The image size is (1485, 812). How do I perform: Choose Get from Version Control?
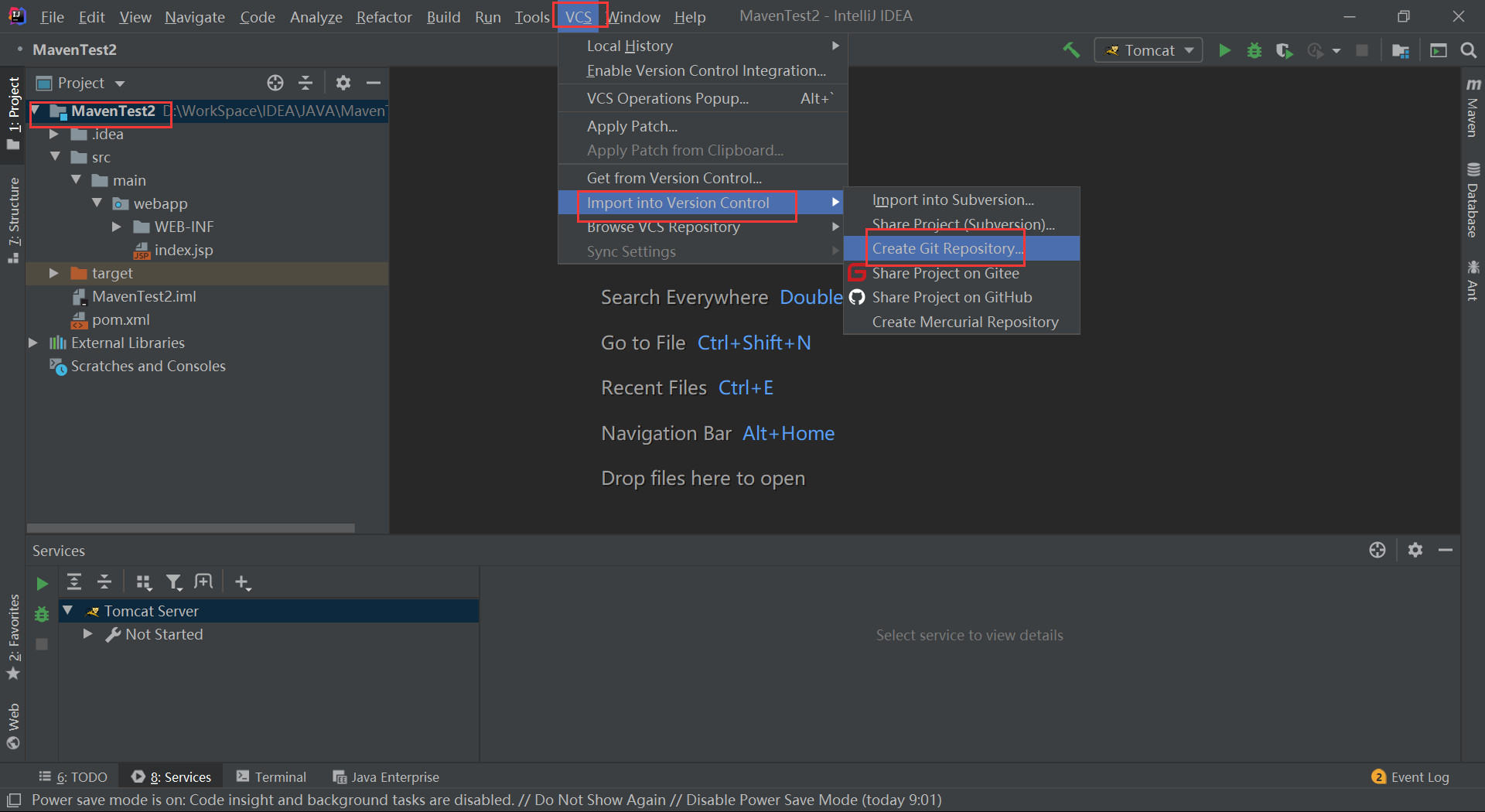click(x=703, y=178)
